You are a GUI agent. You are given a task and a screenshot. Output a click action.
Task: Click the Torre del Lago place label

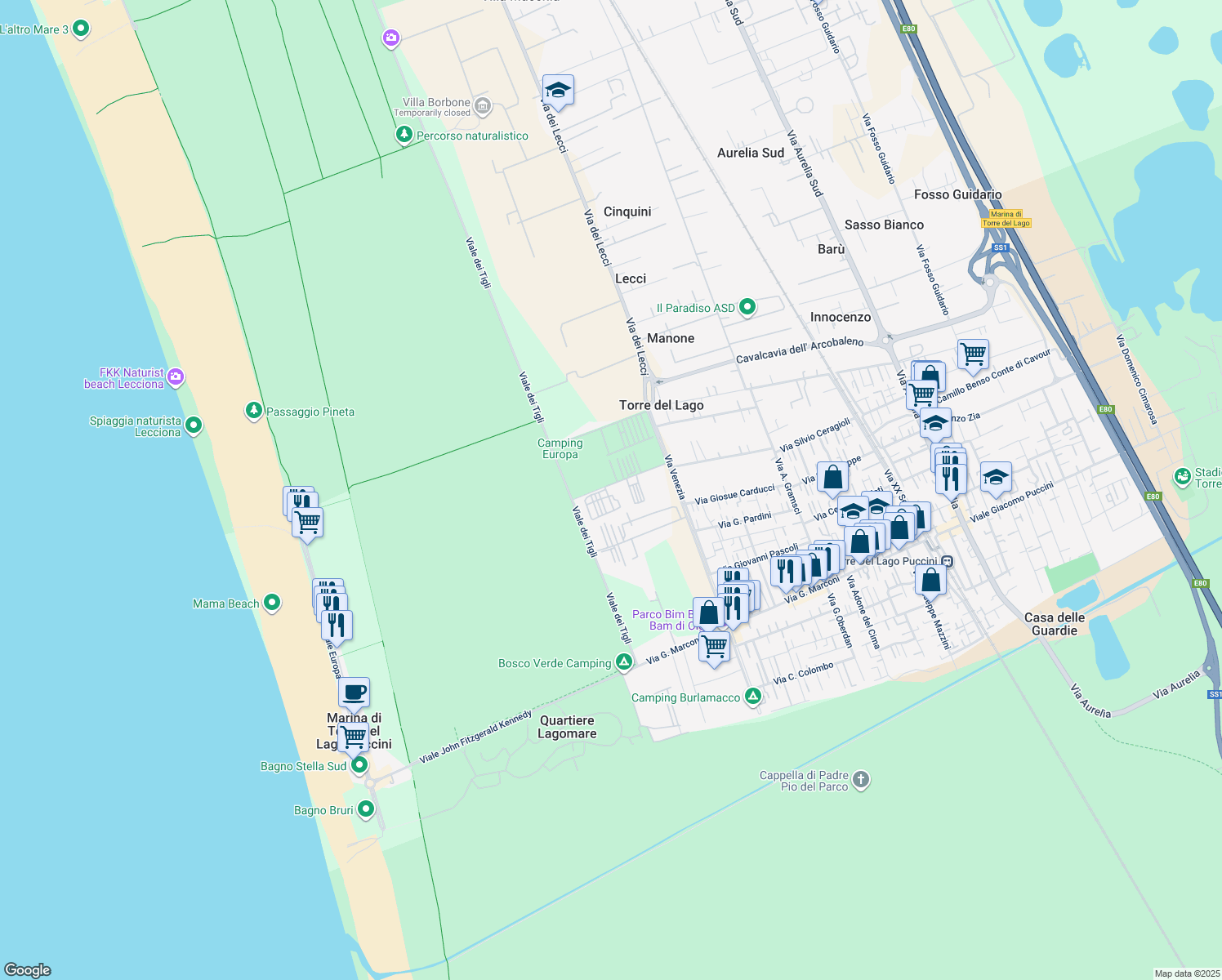click(661, 405)
